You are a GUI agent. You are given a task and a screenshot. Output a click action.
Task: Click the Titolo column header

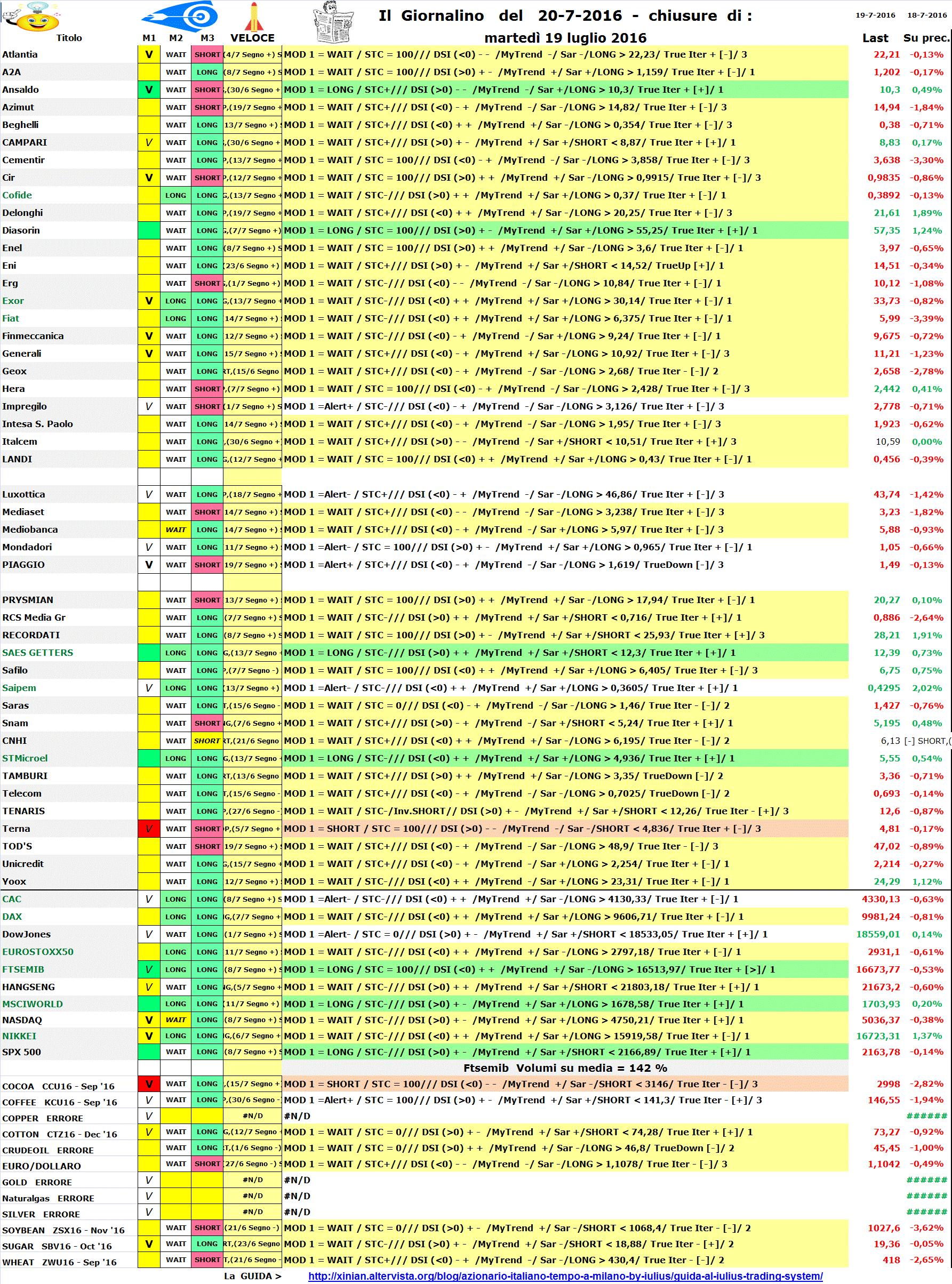(x=69, y=38)
